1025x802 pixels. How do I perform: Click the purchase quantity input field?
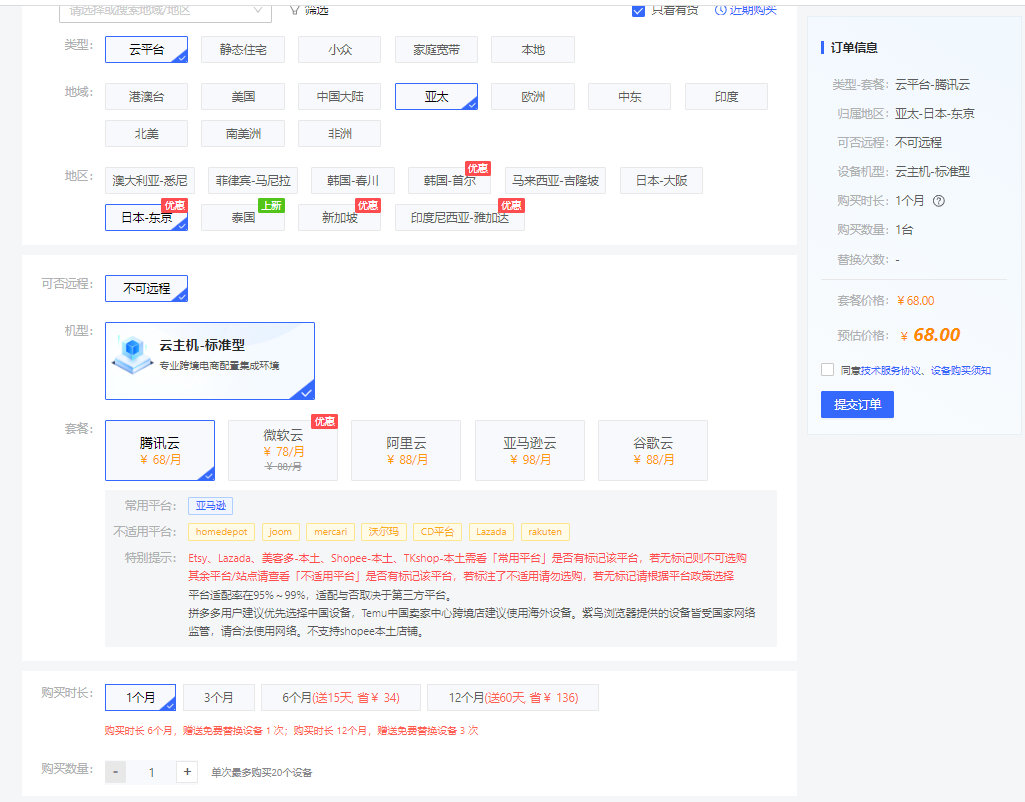pos(151,772)
